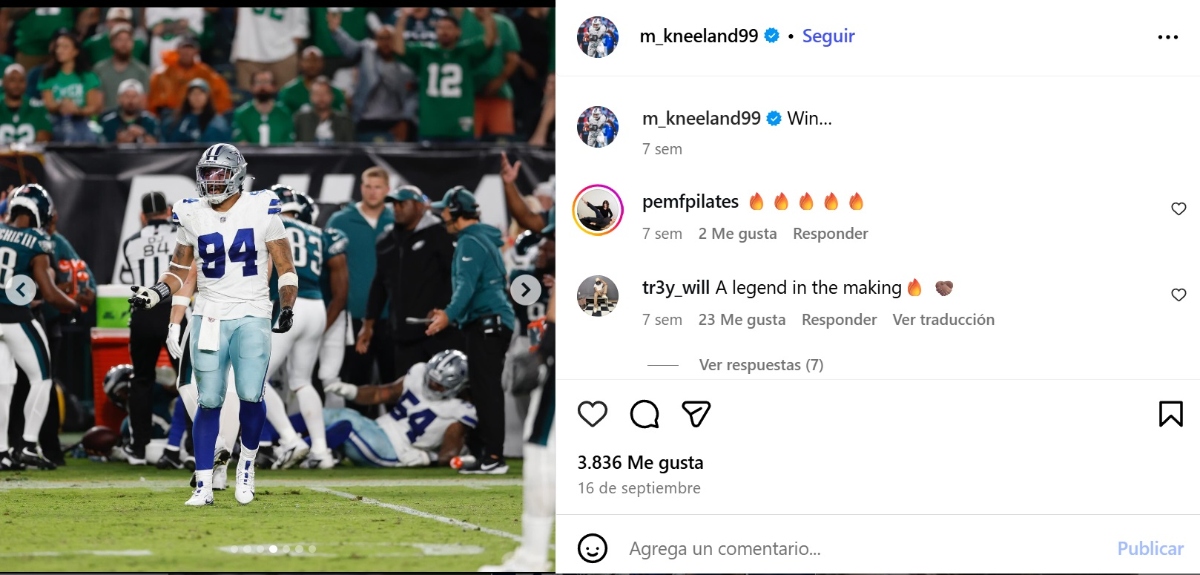Screen dimensions: 1200x575
Task: Click Ver traducción on tr3y_will comment
Action: pos(943,320)
